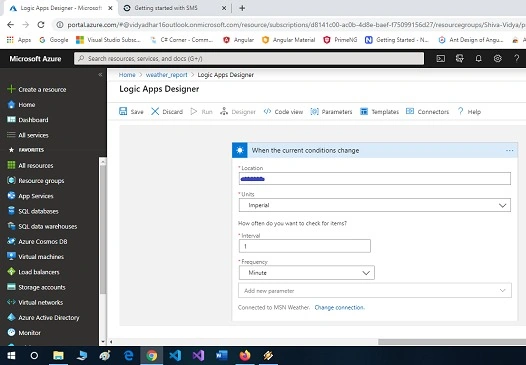Click the Dashboard icon in sidebar
This screenshot has height=365, width=526.
click(x=11, y=119)
